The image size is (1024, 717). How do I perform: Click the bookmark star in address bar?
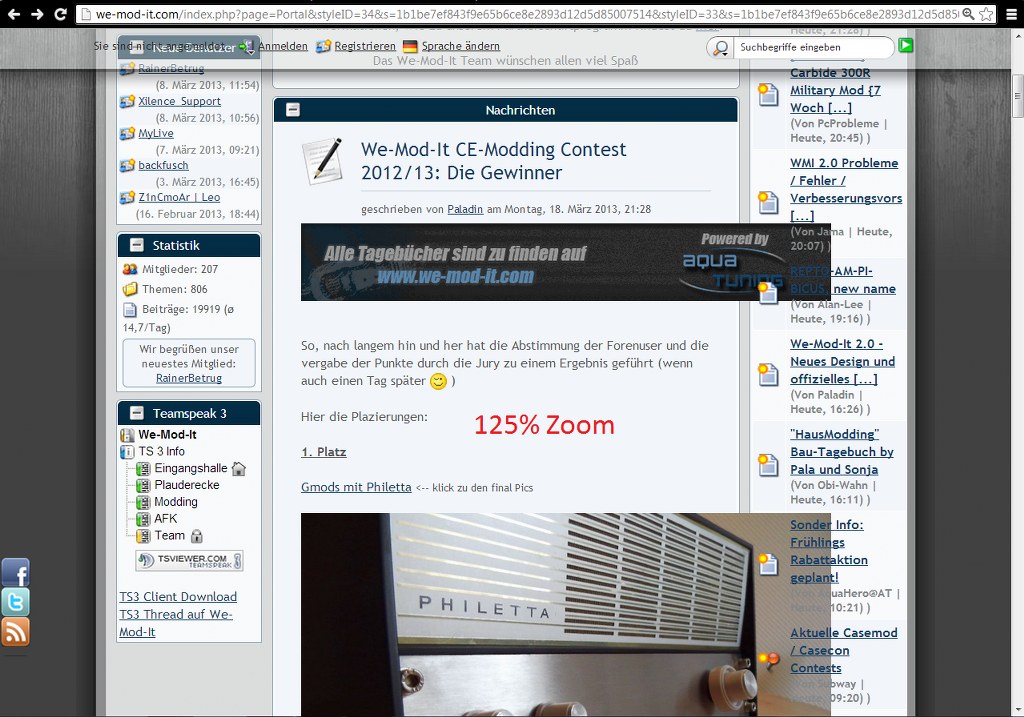click(x=987, y=15)
